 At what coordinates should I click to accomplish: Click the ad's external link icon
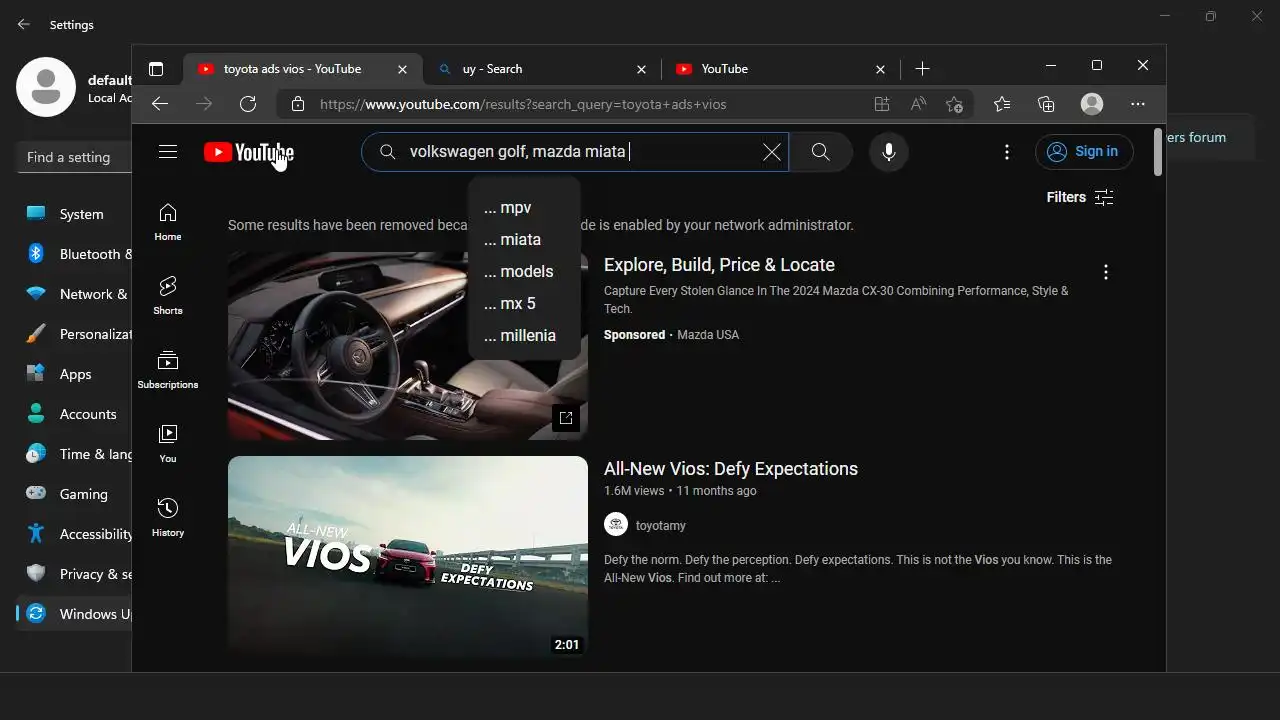pos(566,418)
